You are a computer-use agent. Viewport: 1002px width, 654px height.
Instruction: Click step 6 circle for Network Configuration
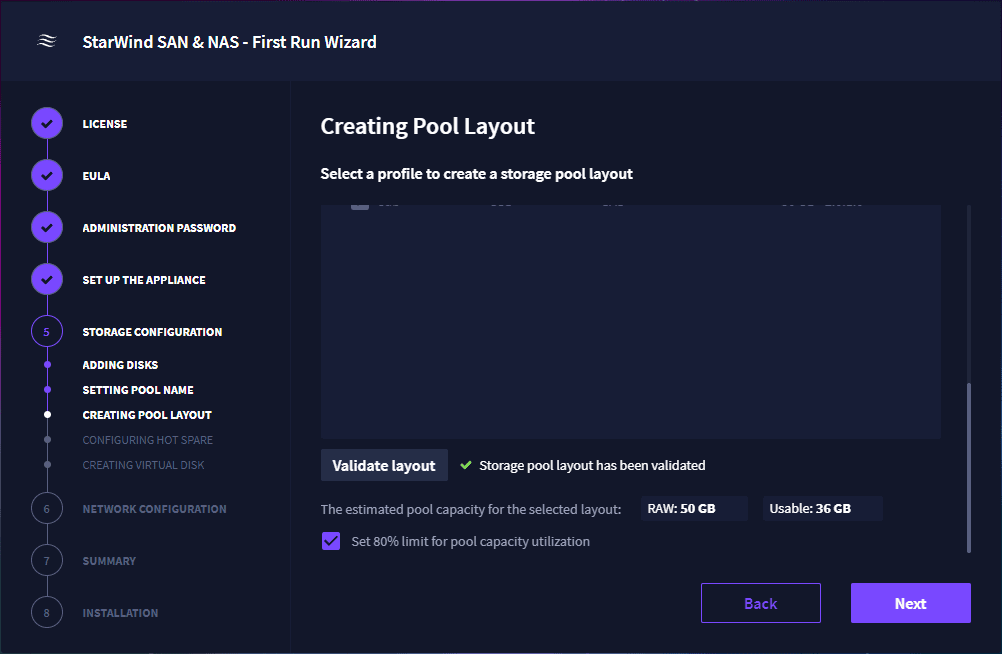coord(47,509)
